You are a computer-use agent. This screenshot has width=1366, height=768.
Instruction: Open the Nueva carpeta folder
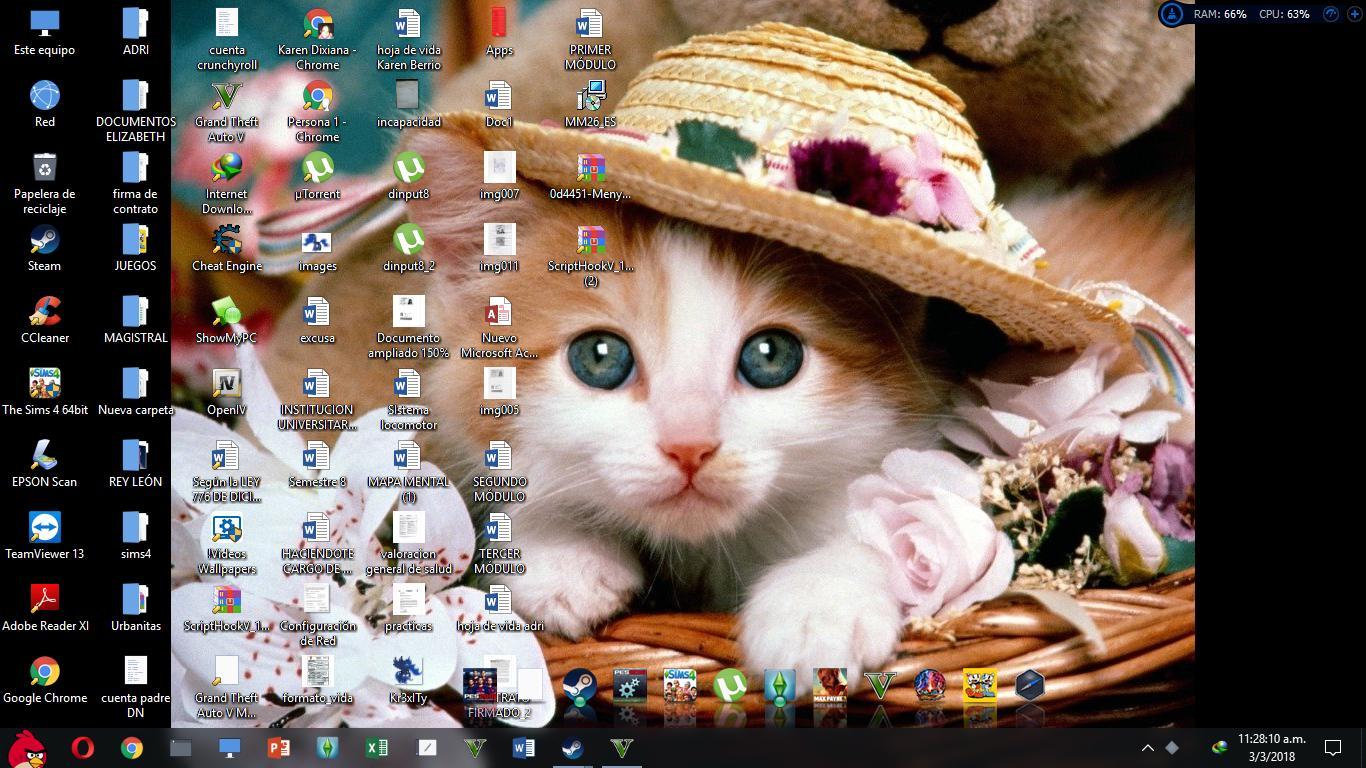136,391
